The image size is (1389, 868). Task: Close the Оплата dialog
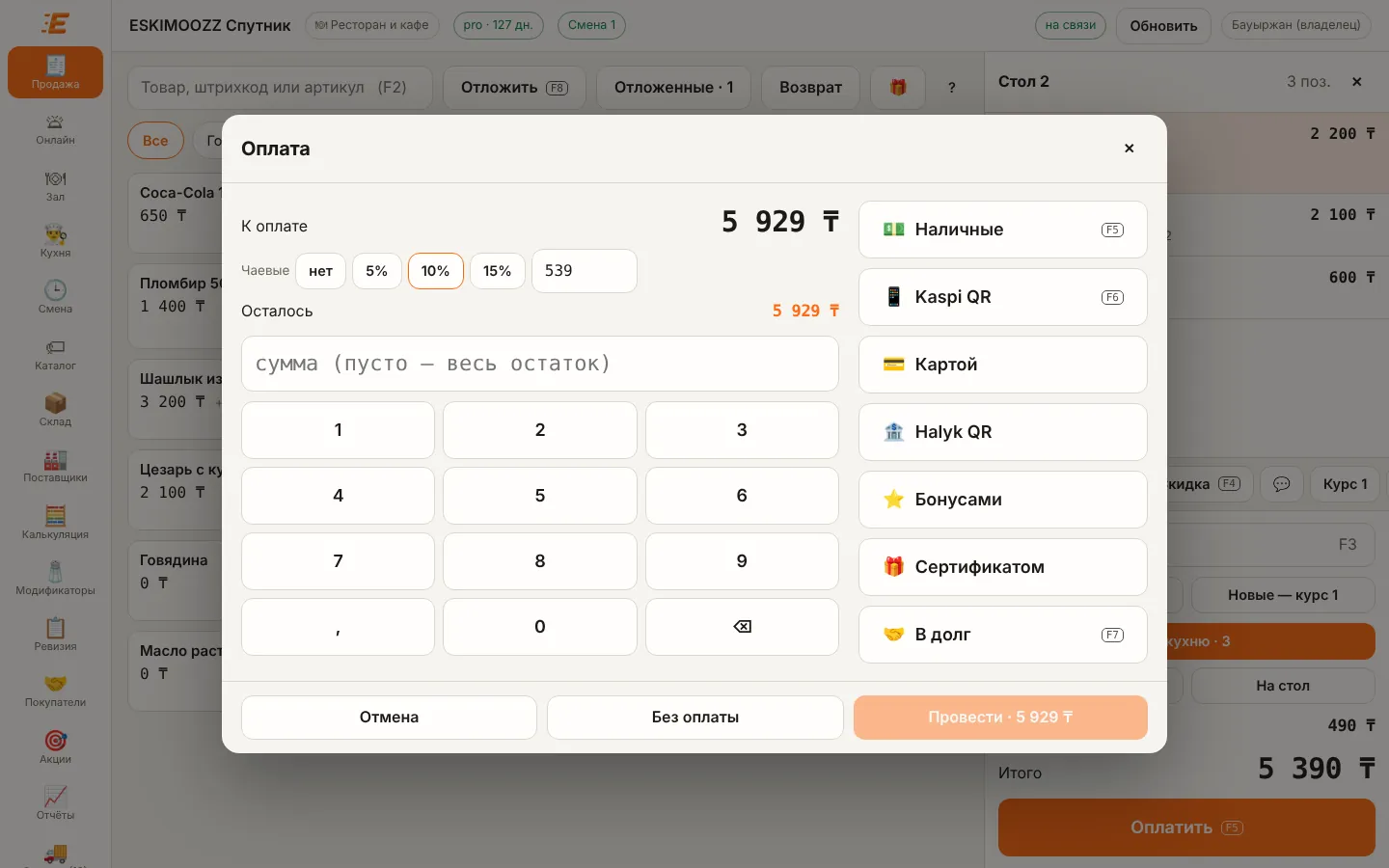pos(1129,149)
